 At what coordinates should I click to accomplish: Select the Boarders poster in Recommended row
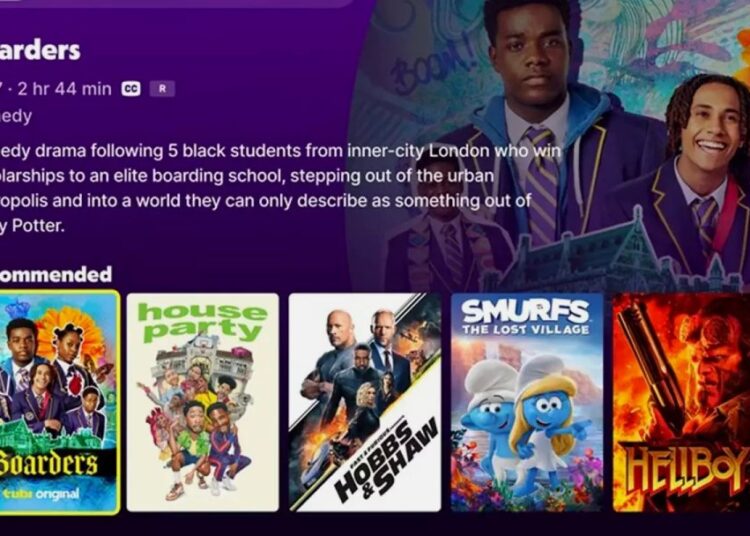(x=59, y=402)
